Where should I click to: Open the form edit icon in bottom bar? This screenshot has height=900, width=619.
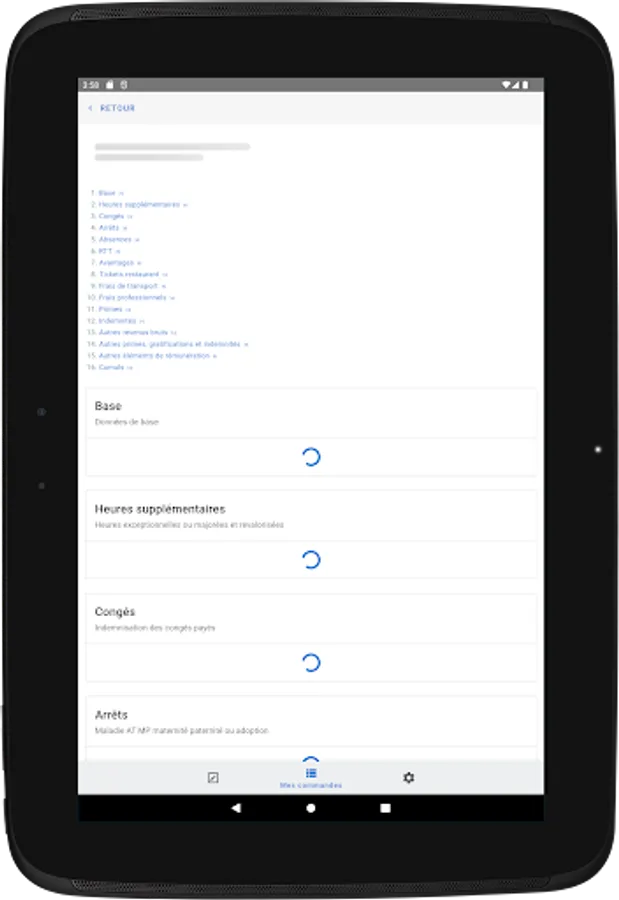pyautogui.click(x=213, y=778)
